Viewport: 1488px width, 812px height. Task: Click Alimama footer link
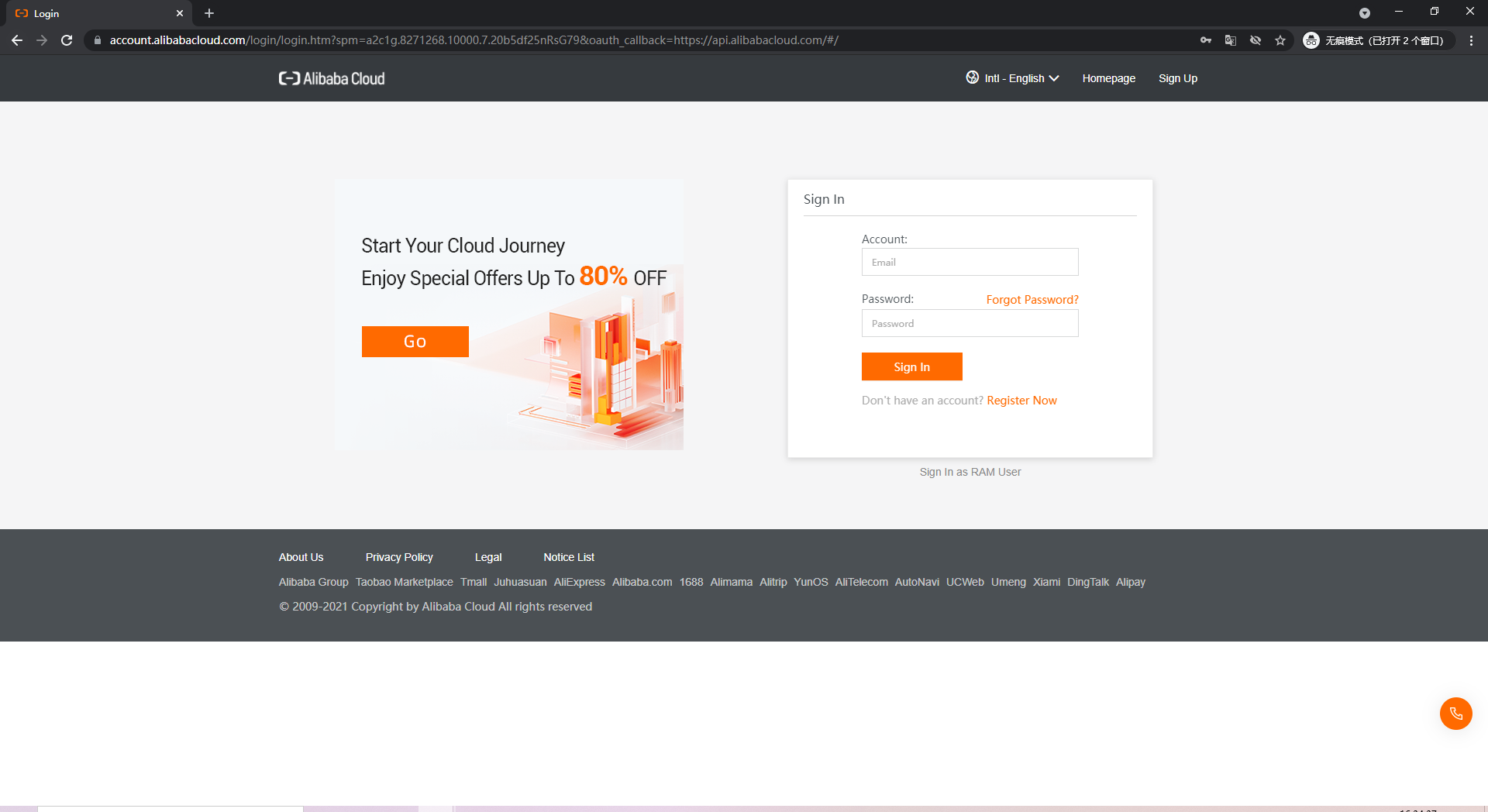point(731,582)
